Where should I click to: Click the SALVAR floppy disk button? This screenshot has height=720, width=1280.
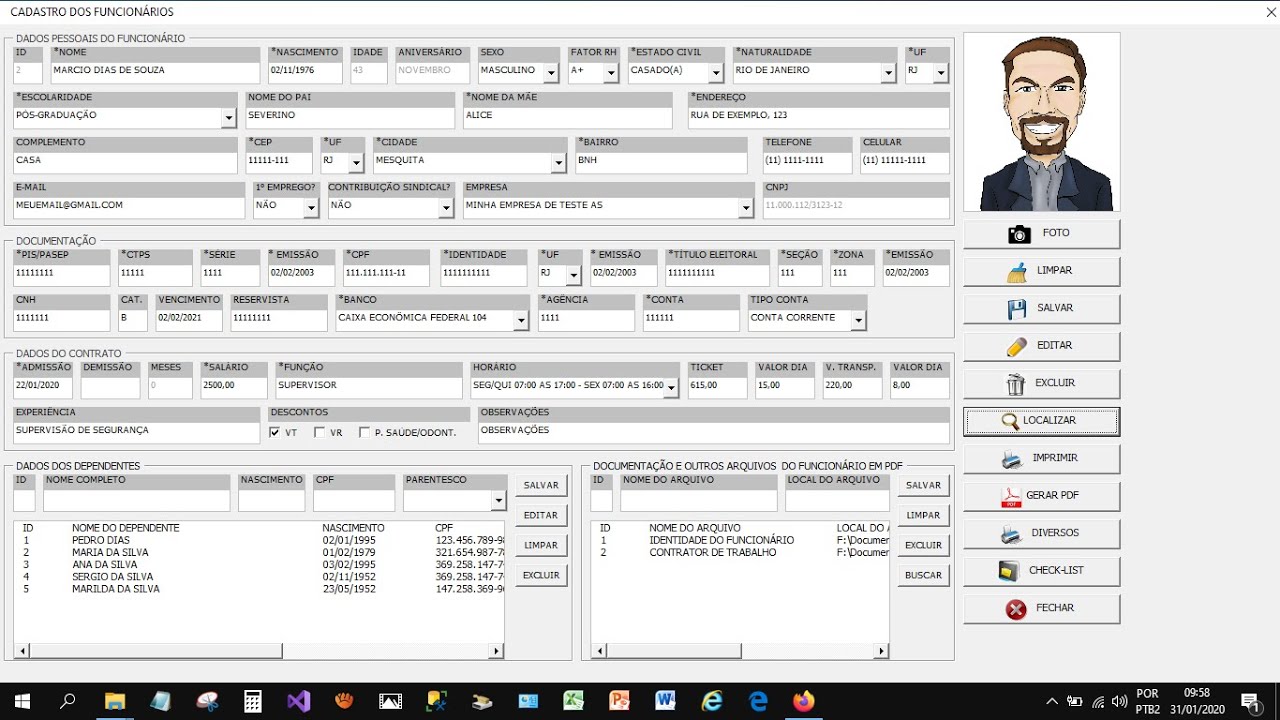1041,308
